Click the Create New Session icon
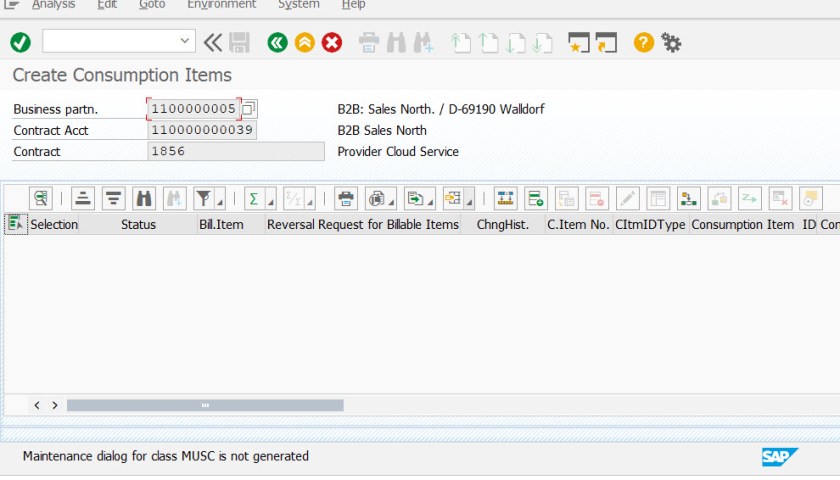Image resolution: width=840 pixels, height=480 pixels. [579, 42]
